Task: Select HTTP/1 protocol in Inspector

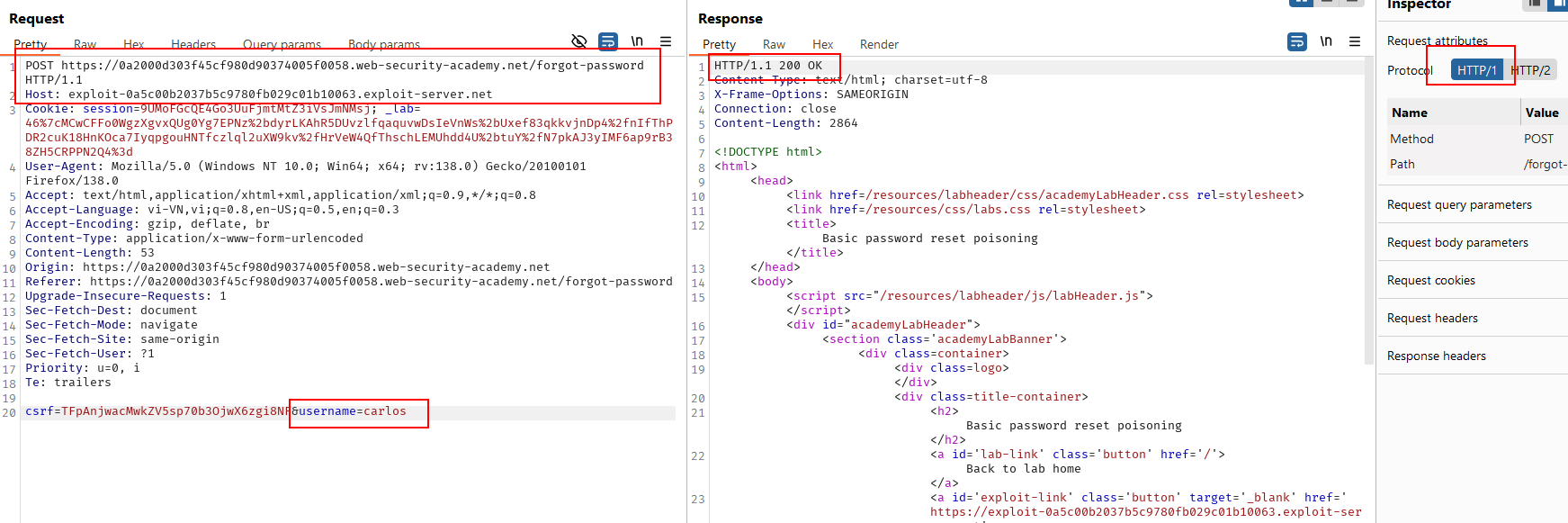Action: coord(1477,70)
